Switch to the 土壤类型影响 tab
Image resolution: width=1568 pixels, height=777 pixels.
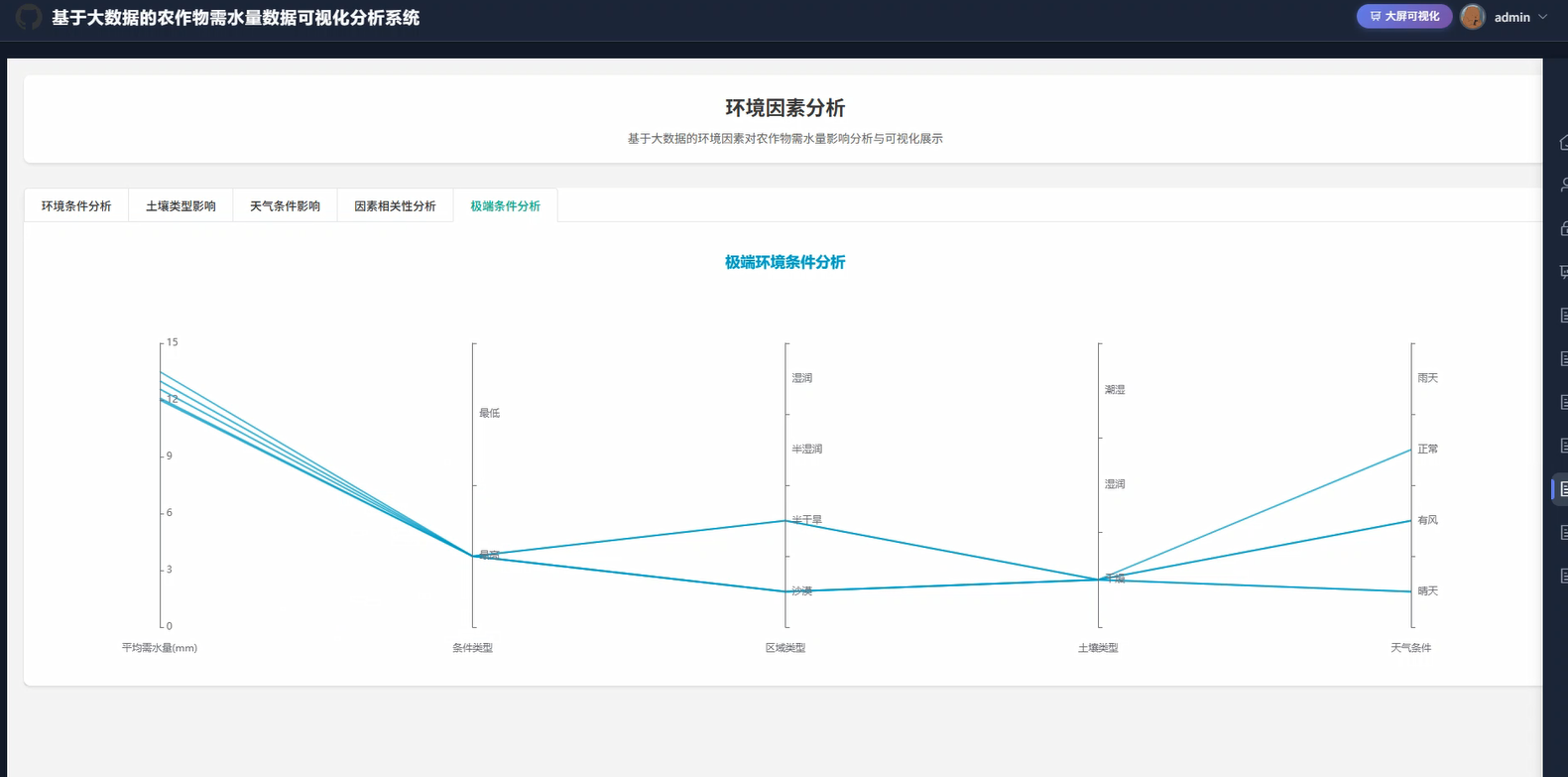tap(181, 206)
